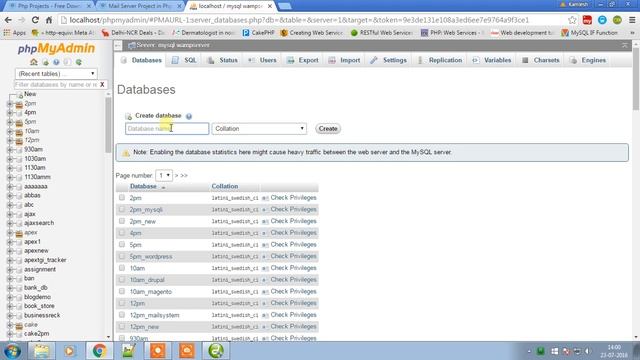Go to the browser home page icon
This screenshot has height=360, width=640.
(49, 20)
